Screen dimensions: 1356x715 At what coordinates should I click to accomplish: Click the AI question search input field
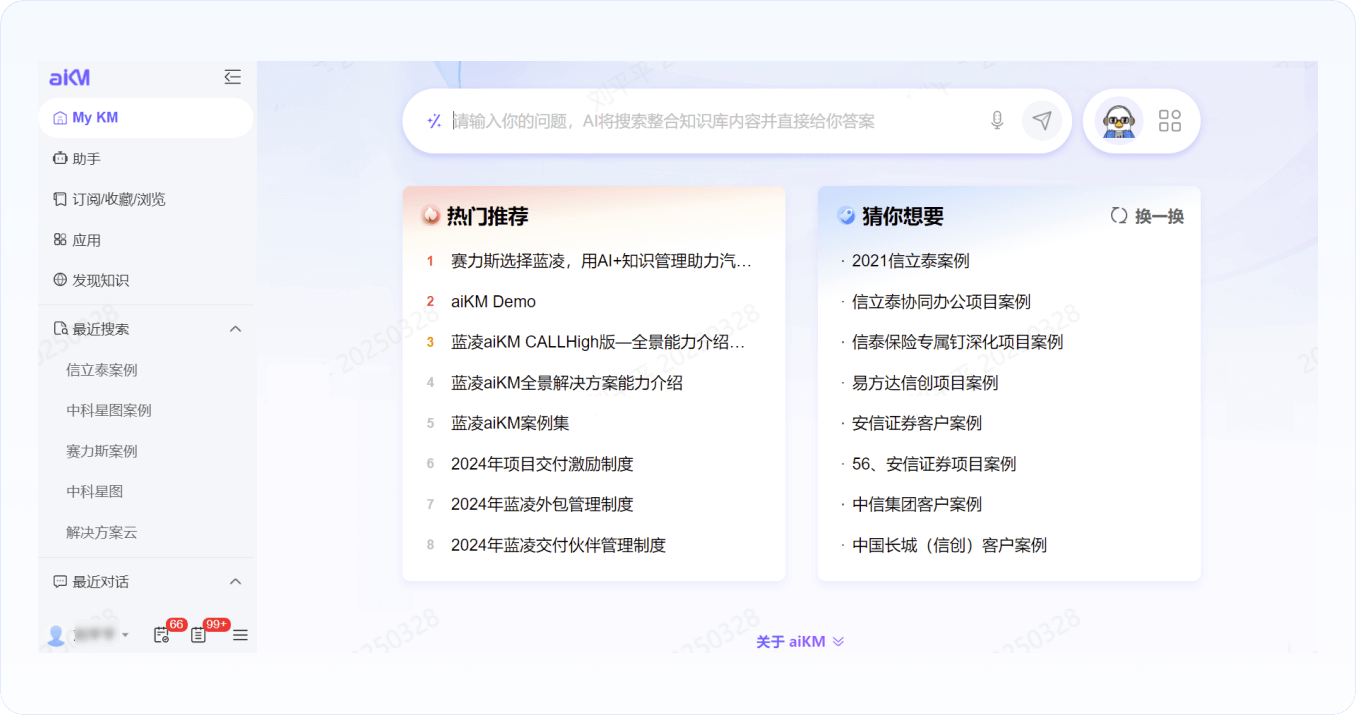pyautogui.click(x=710, y=121)
